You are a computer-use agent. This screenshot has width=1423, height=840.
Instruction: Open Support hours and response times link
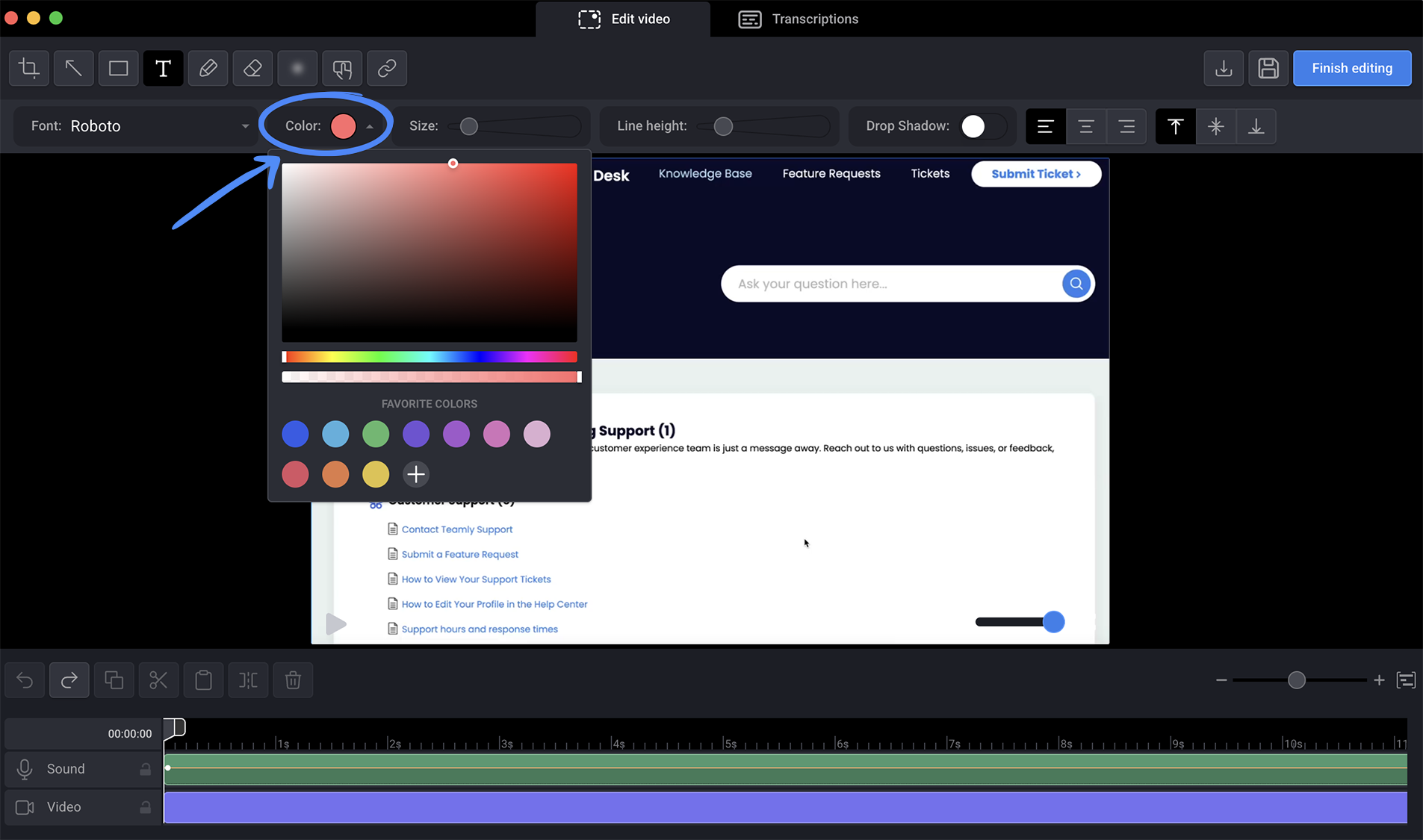click(x=480, y=629)
